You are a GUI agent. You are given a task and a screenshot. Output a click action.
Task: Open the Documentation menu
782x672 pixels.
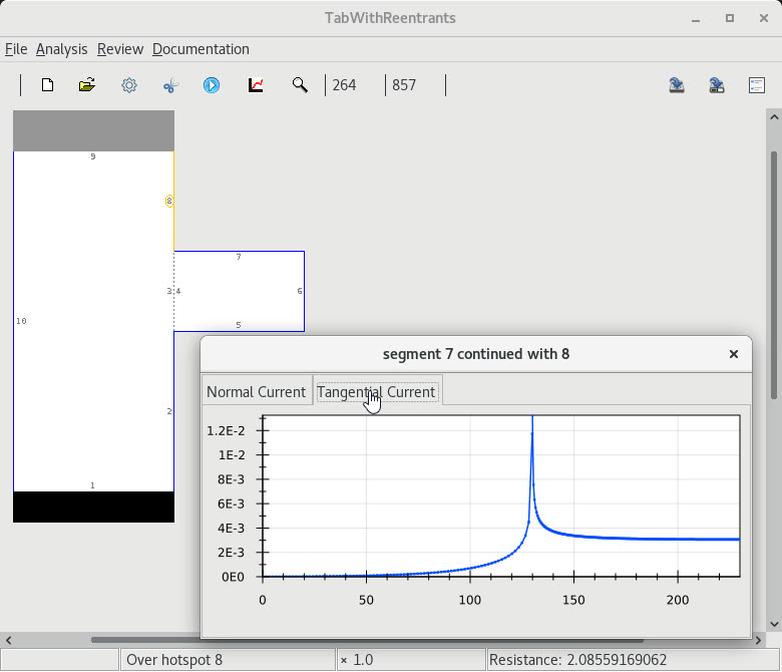tap(201, 49)
